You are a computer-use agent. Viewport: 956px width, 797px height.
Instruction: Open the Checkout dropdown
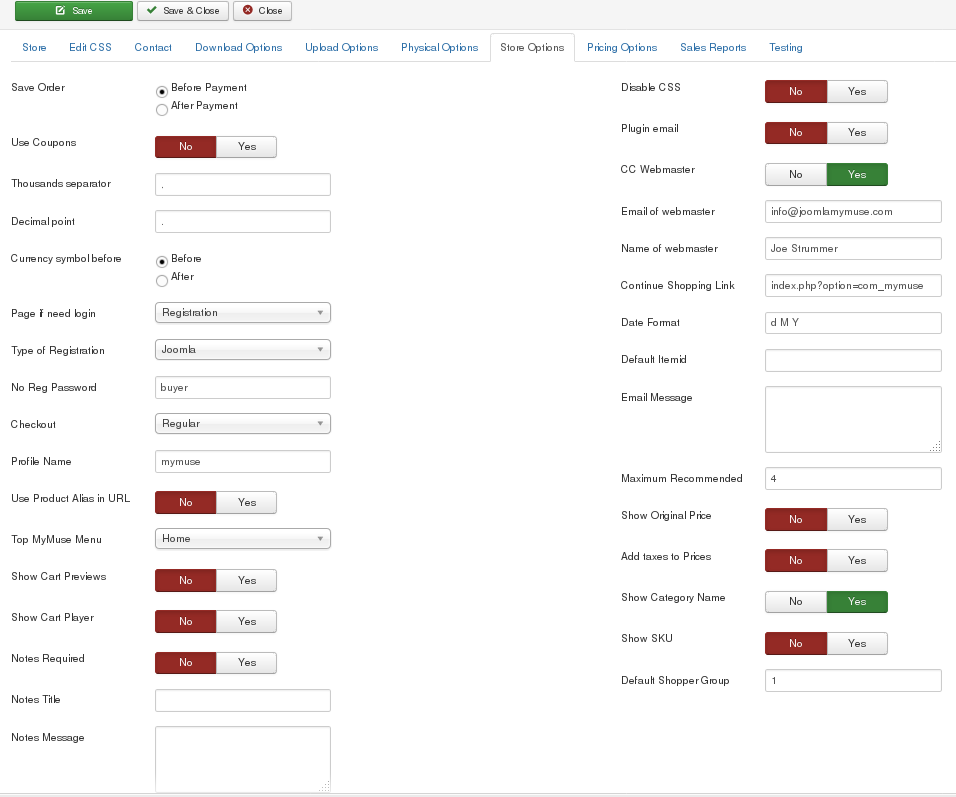pos(243,424)
